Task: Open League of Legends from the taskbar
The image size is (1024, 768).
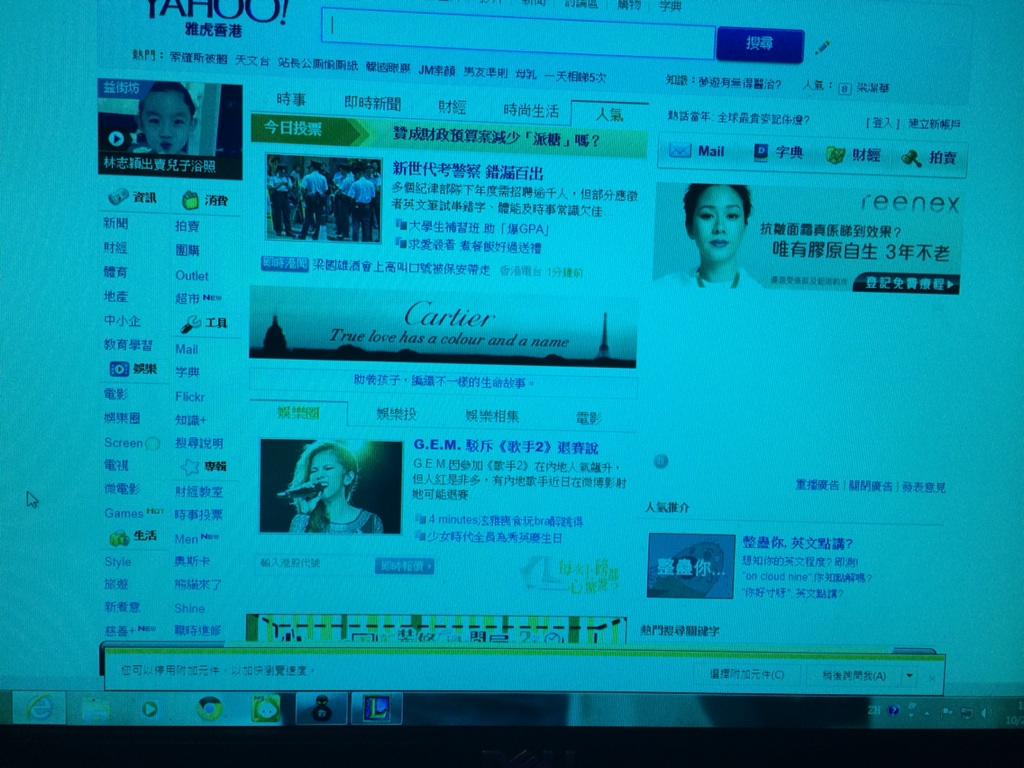Action: click(377, 709)
